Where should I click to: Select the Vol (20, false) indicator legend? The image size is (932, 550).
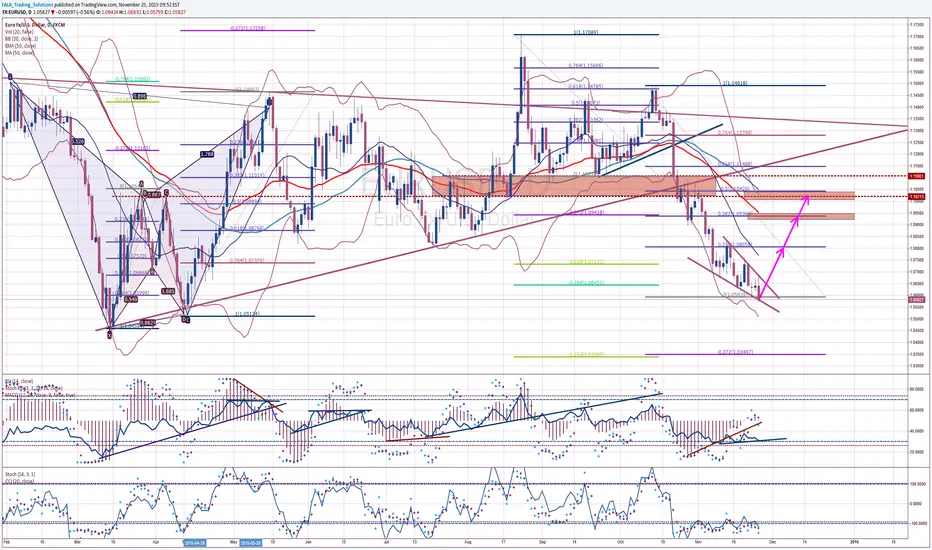point(19,32)
